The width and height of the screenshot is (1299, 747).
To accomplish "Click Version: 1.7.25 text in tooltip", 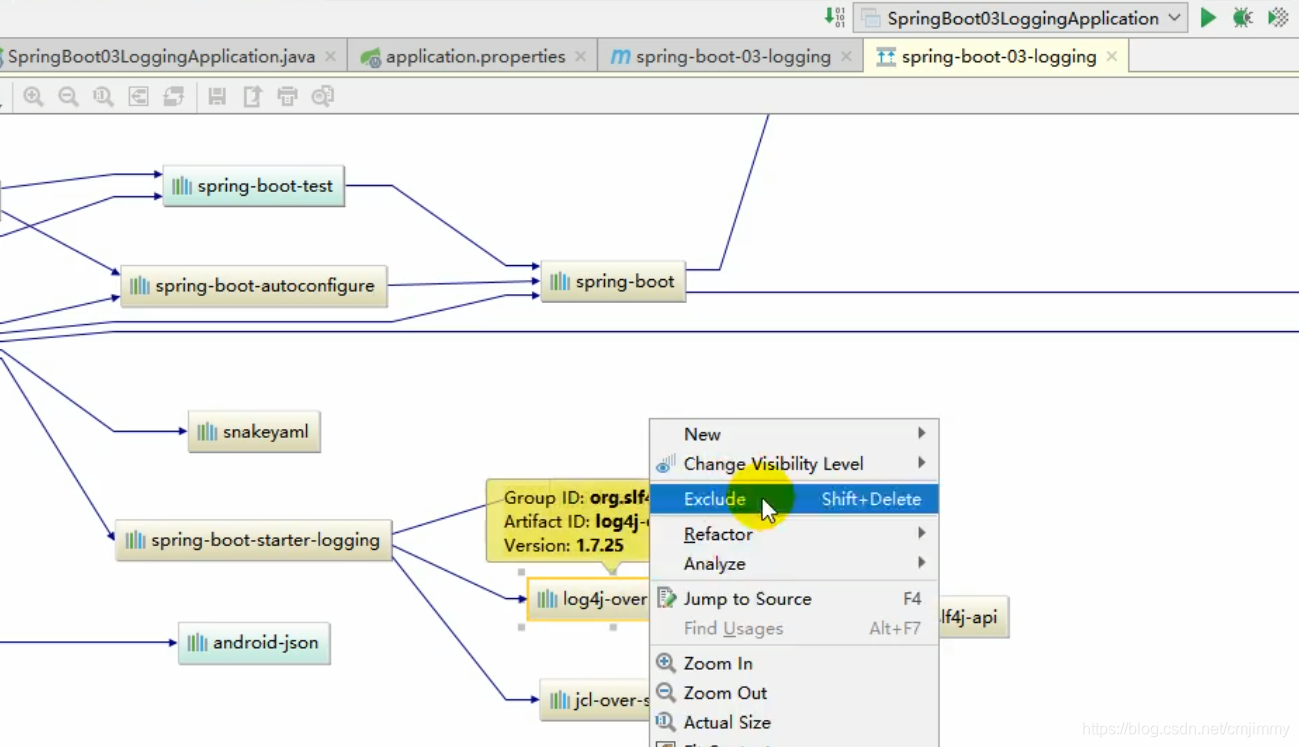I will click(x=564, y=546).
